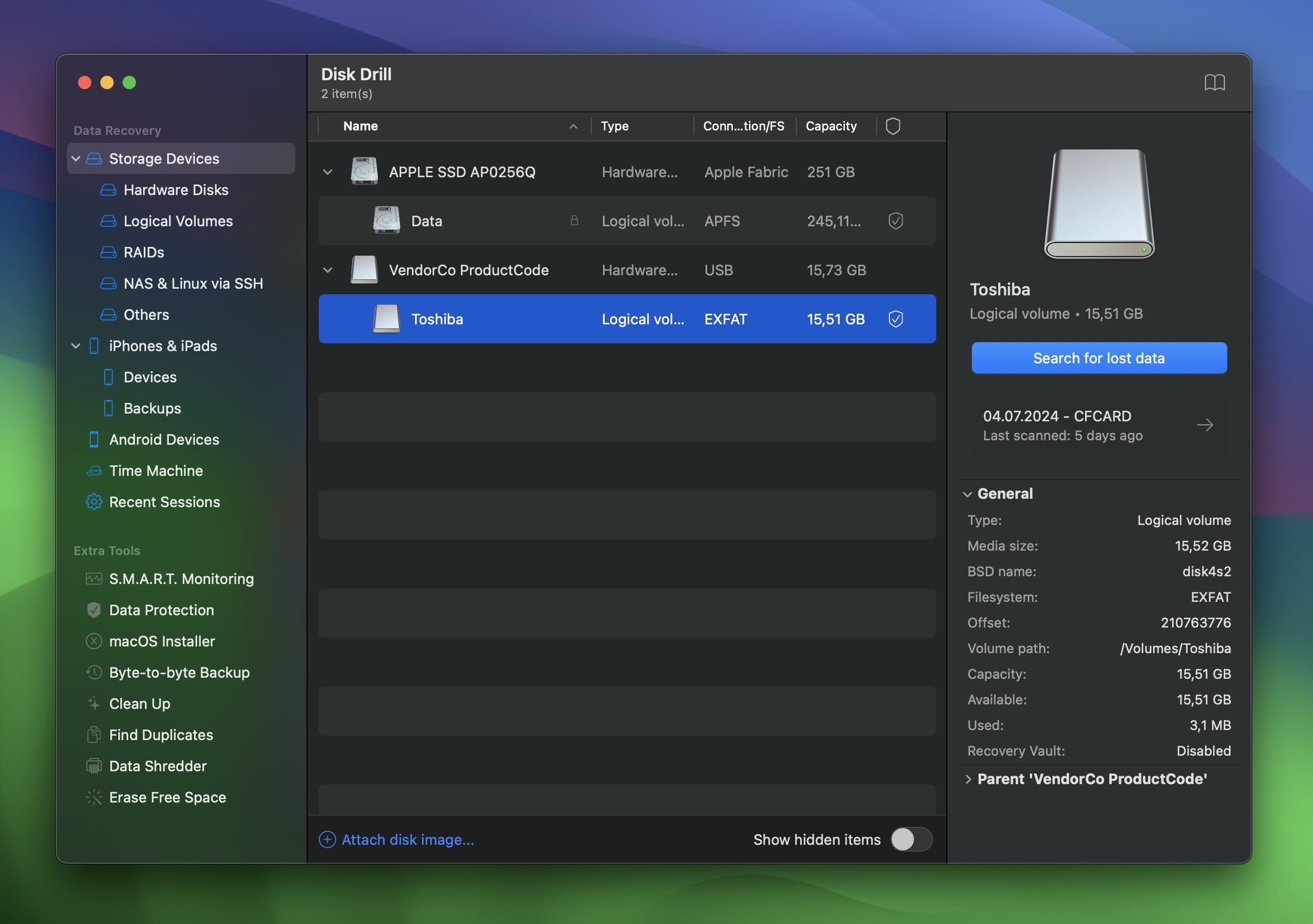Expand the Parent VendorCo ProductCode section
The width and height of the screenshot is (1313, 924).
click(967, 778)
